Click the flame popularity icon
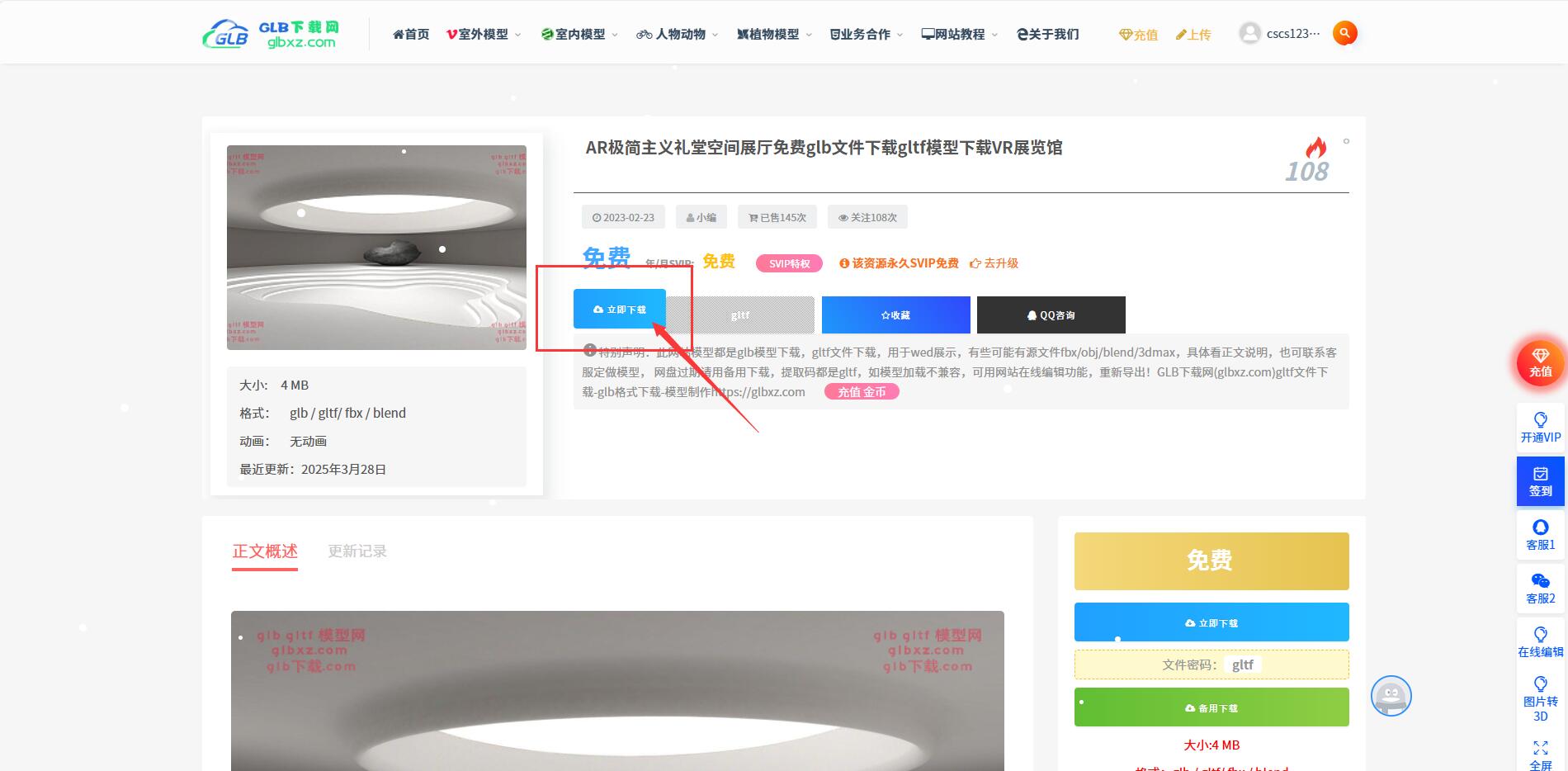This screenshot has width=1568, height=771. [x=1315, y=148]
